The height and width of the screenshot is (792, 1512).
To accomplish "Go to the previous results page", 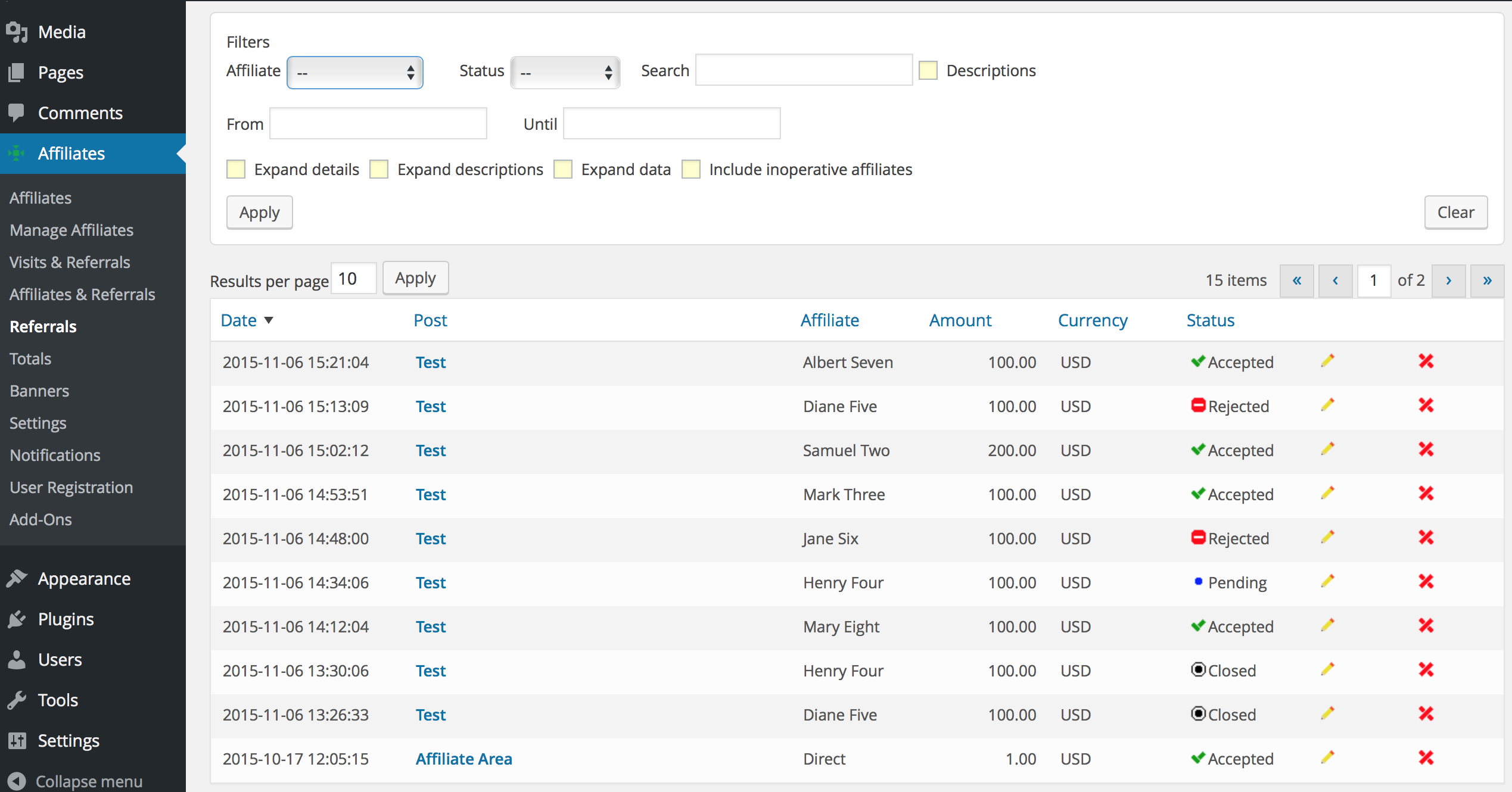I will coord(1336,280).
